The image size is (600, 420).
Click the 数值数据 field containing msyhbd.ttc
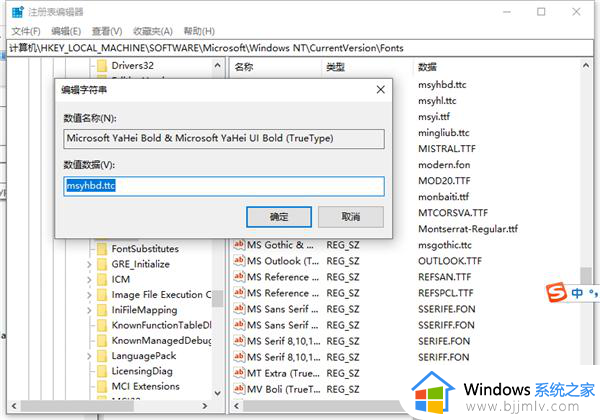pyautogui.click(x=224, y=186)
